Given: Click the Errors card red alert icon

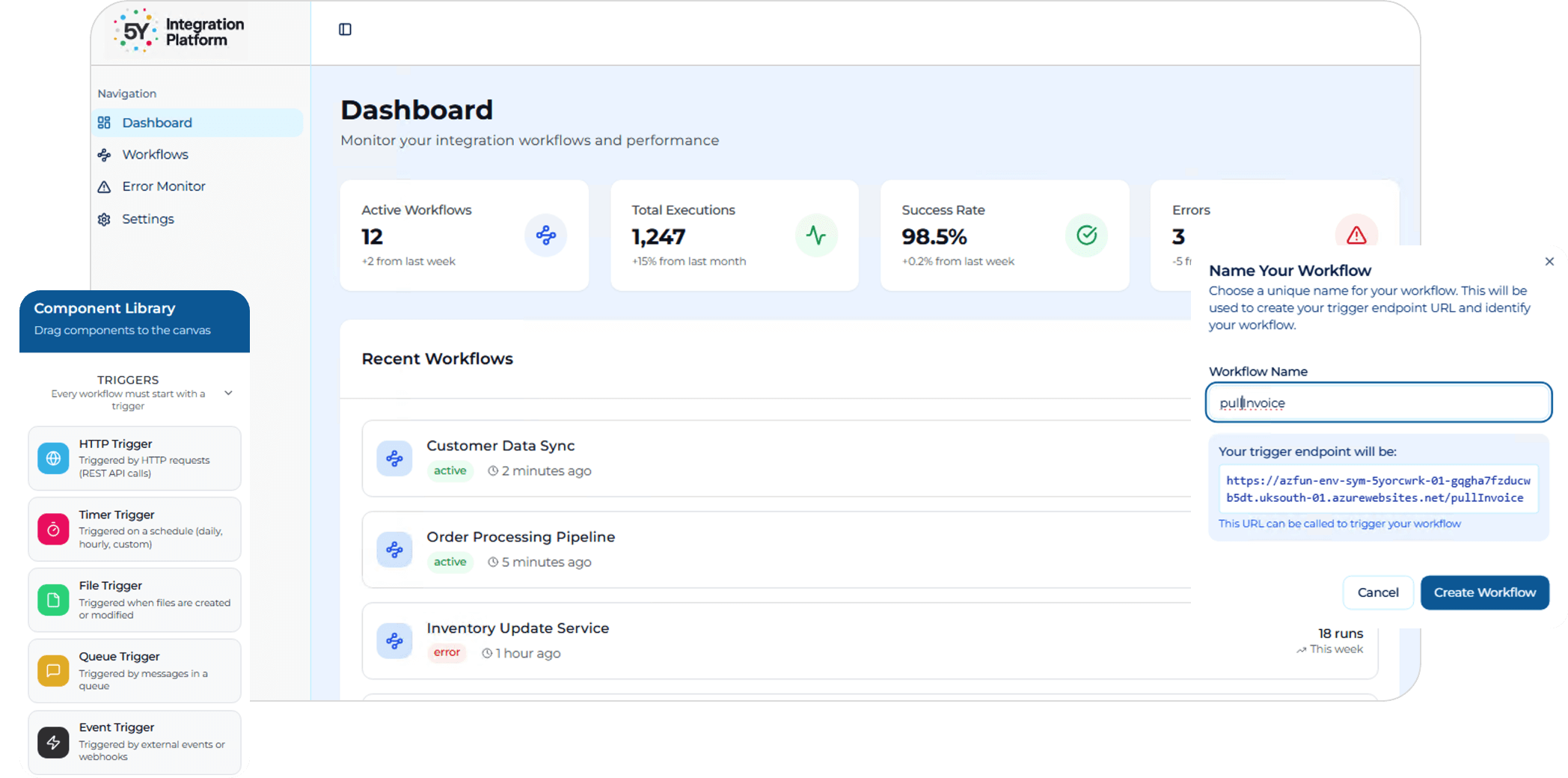Looking at the screenshot, I should tap(1356, 235).
